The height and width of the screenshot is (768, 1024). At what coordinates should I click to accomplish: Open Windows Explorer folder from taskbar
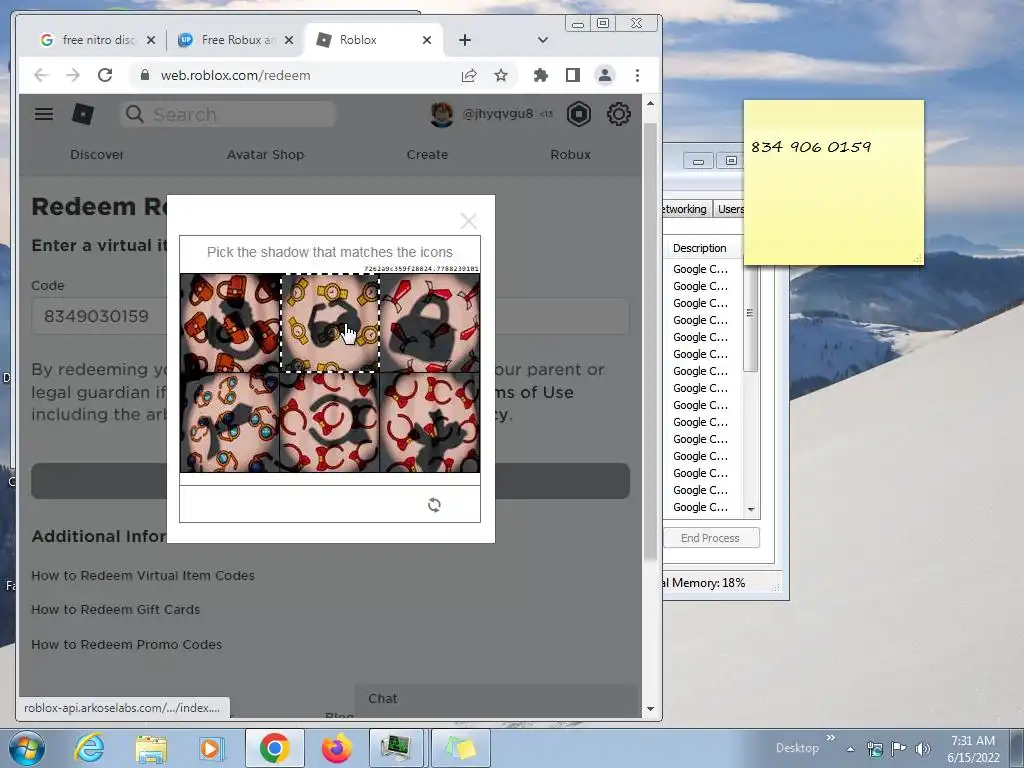pos(150,748)
